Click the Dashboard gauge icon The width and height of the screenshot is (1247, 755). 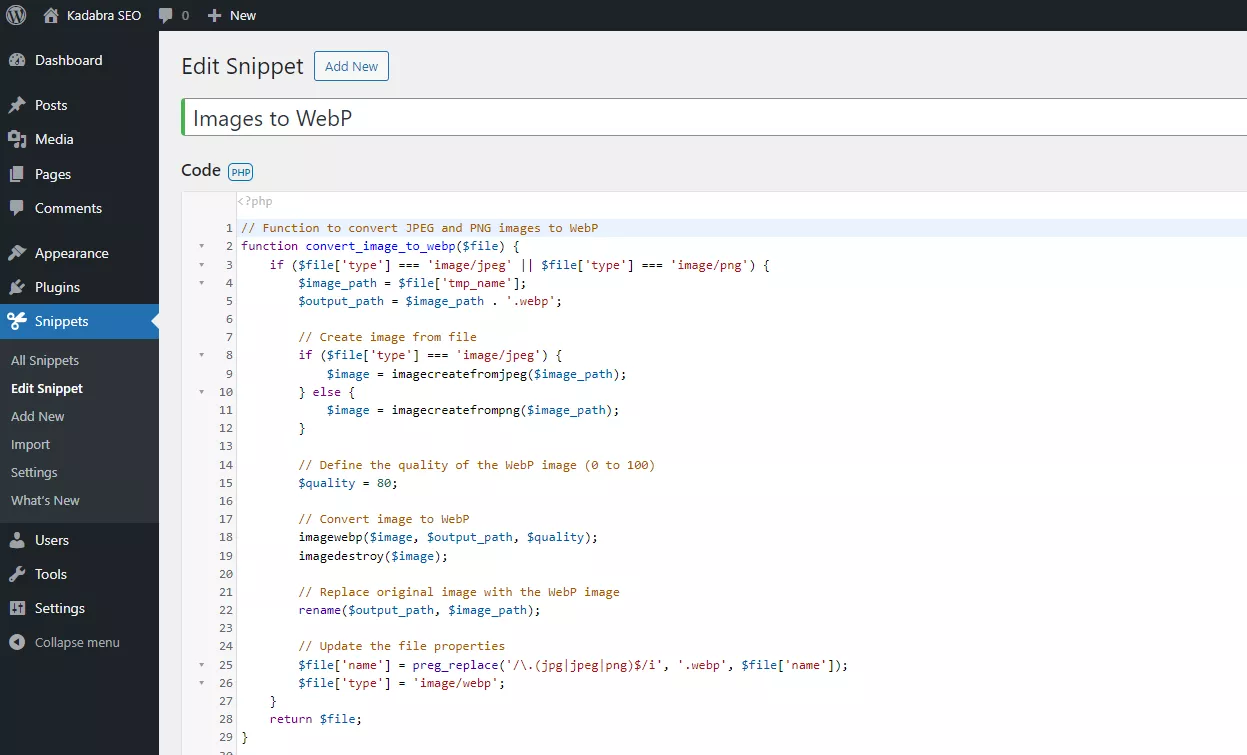pyautogui.click(x=17, y=60)
